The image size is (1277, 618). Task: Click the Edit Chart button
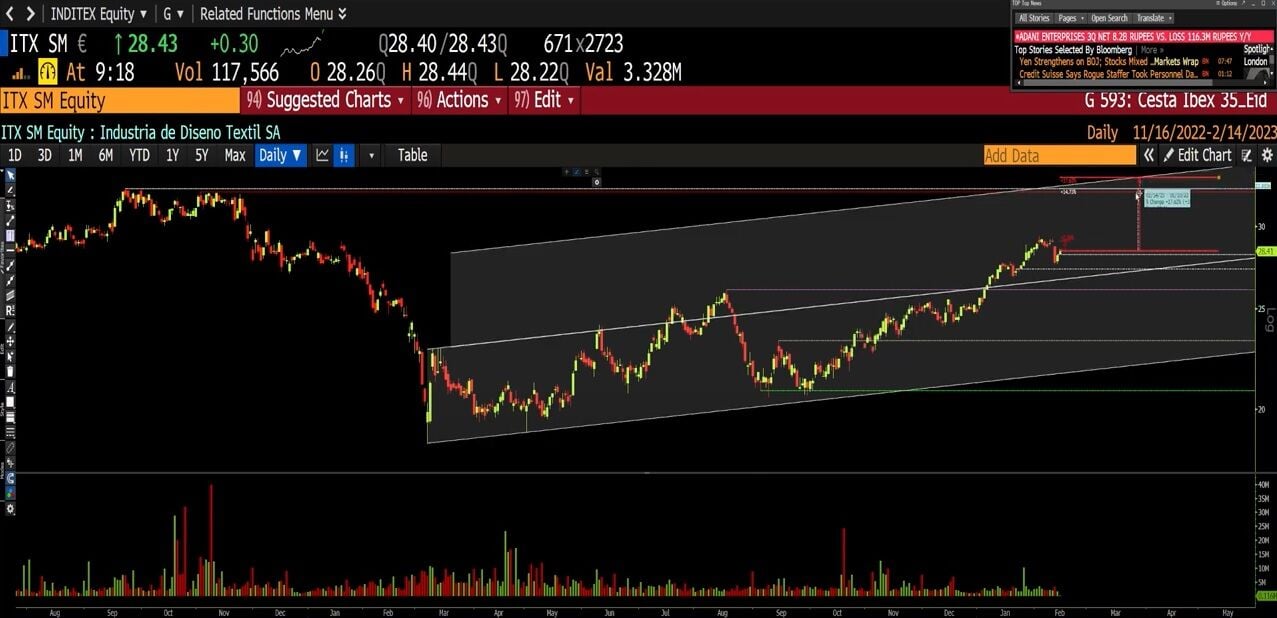coord(1198,155)
